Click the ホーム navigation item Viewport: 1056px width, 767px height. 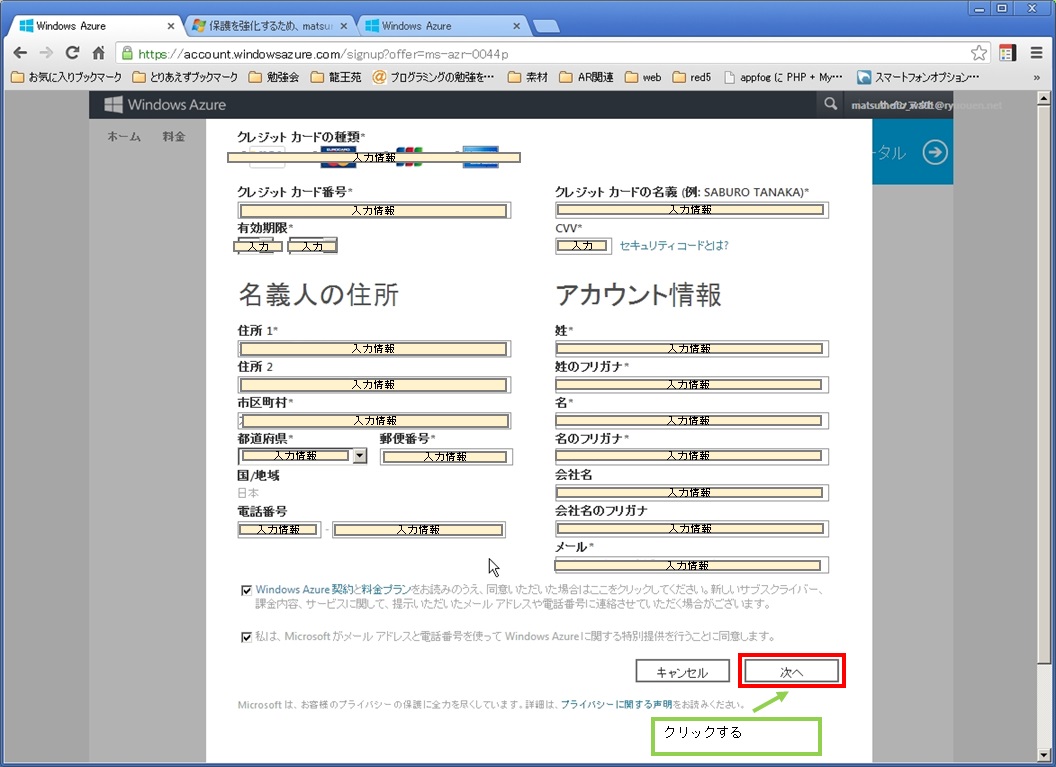[x=124, y=137]
